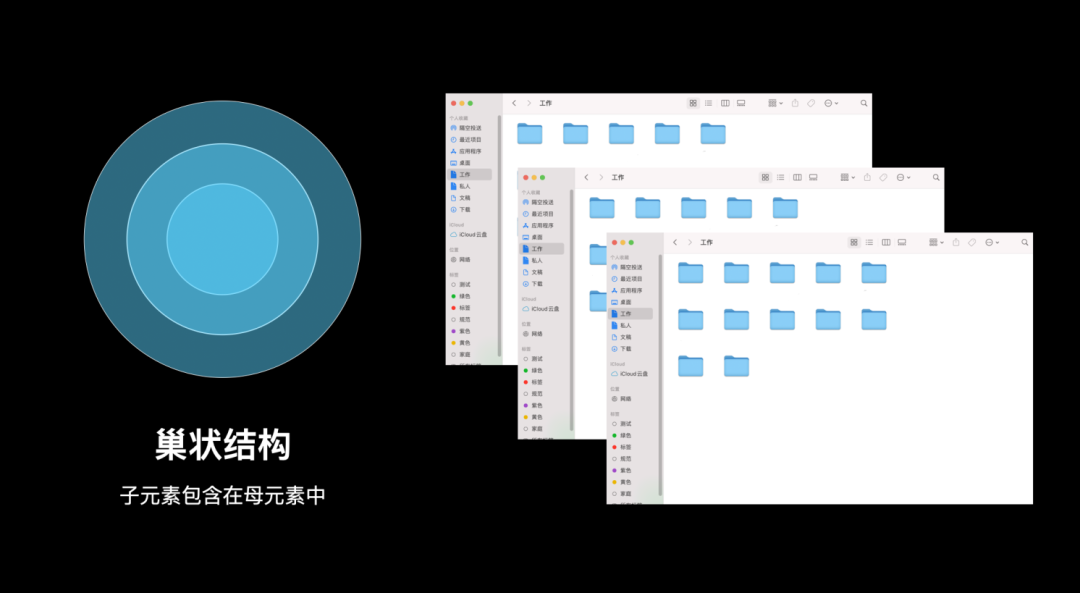Viewport: 1080px width, 593px height.
Task: Switch middle Finder window to list view
Action: tap(780, 178)
